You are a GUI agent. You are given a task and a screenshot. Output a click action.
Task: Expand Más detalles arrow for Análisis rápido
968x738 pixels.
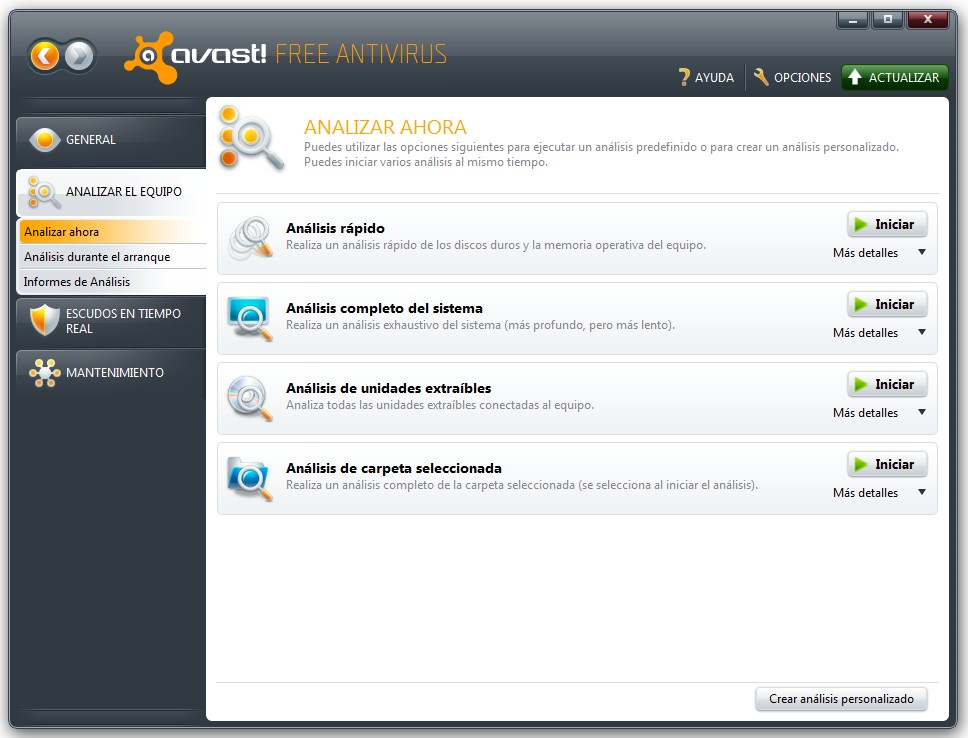[x=922, y=252]
